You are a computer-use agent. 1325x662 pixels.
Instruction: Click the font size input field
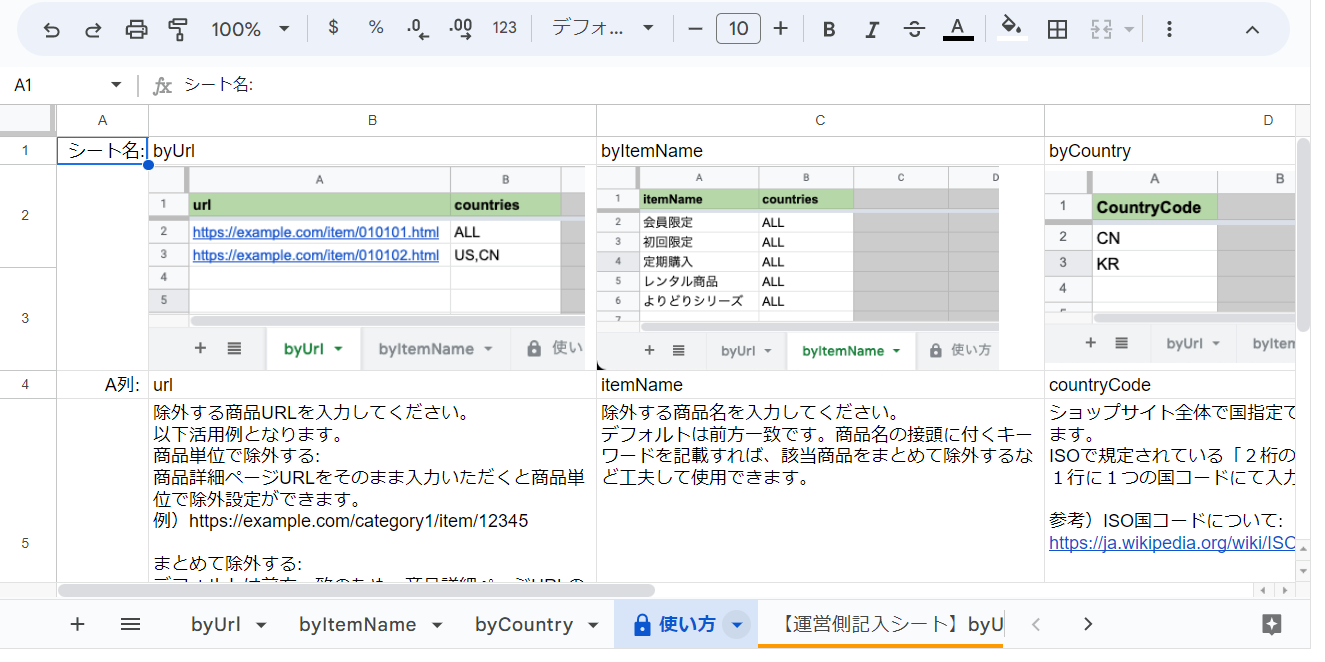click(738, 29)
